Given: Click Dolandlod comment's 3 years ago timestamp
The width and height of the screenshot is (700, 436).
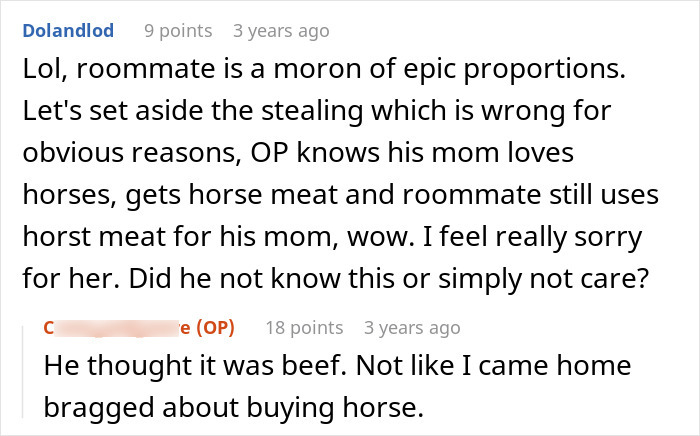Looking at the screenshot, I should [x=280, y=31].
